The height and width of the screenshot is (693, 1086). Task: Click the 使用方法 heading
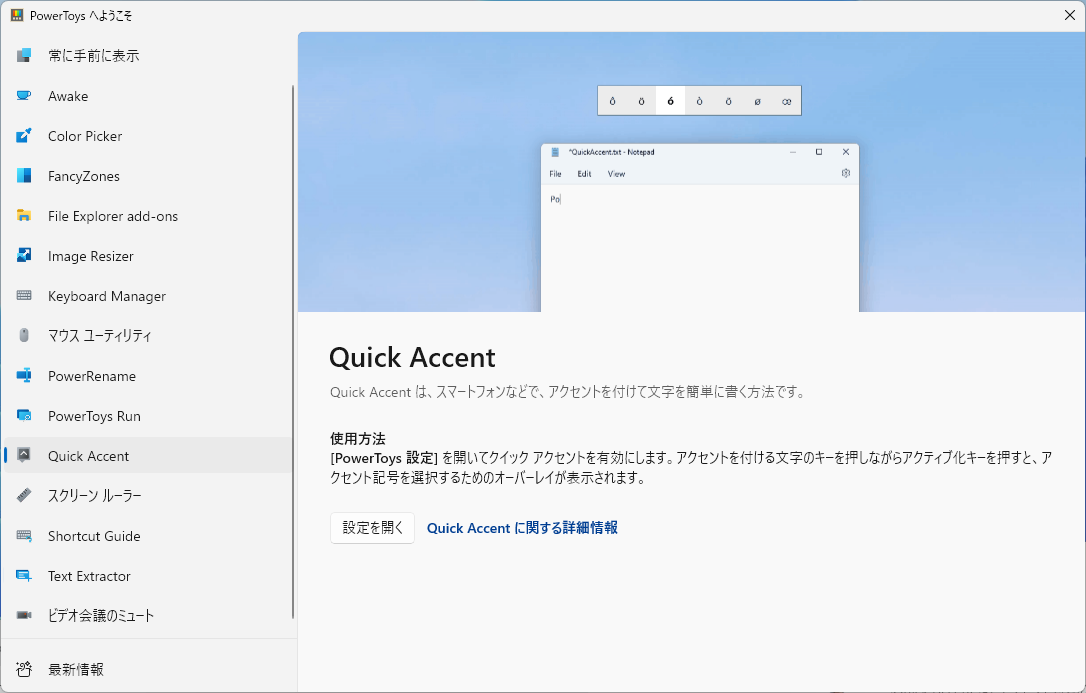click(357, 438)
